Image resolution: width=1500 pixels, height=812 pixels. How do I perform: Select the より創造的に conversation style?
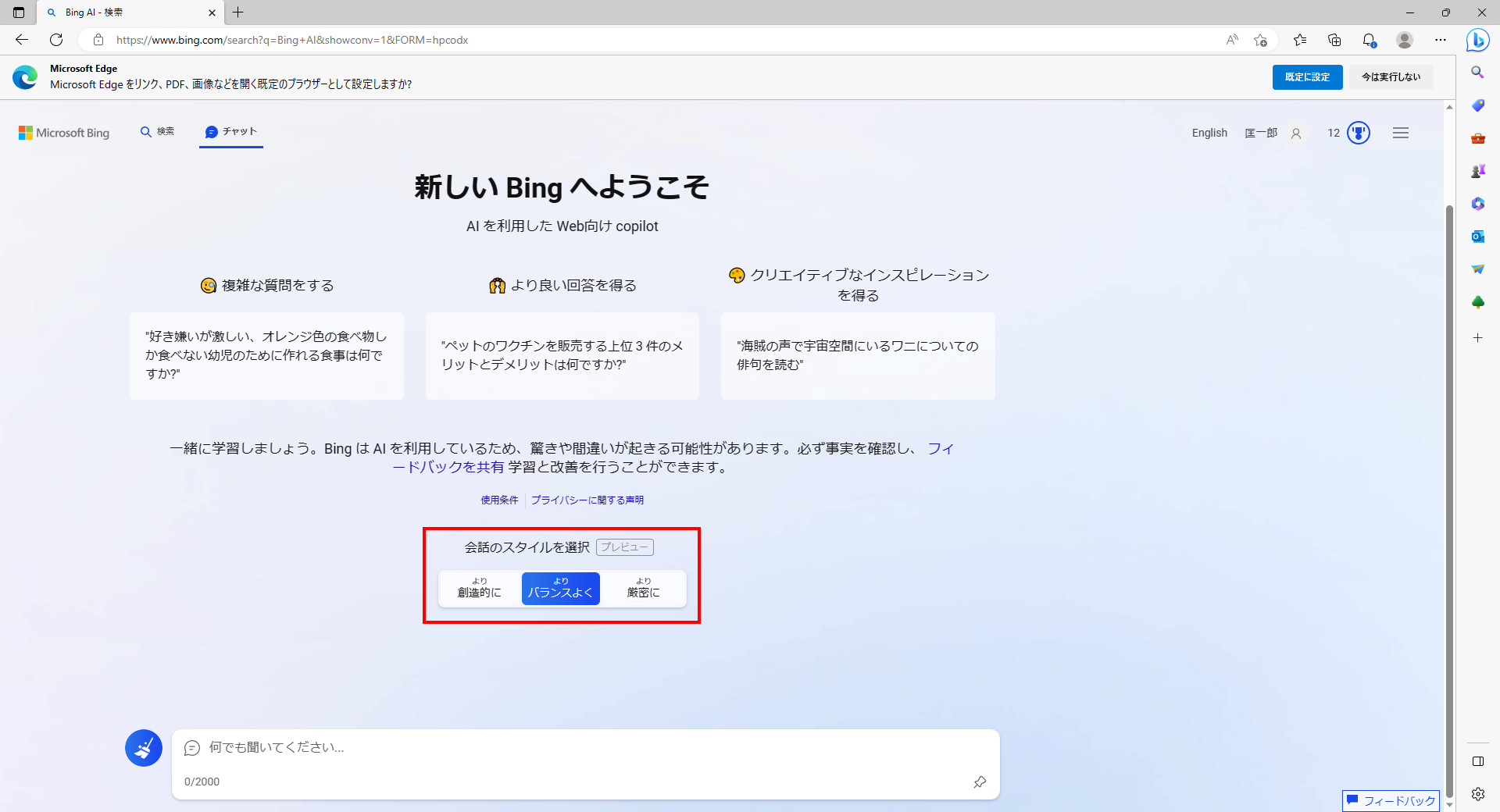click(x=480, y=589)
